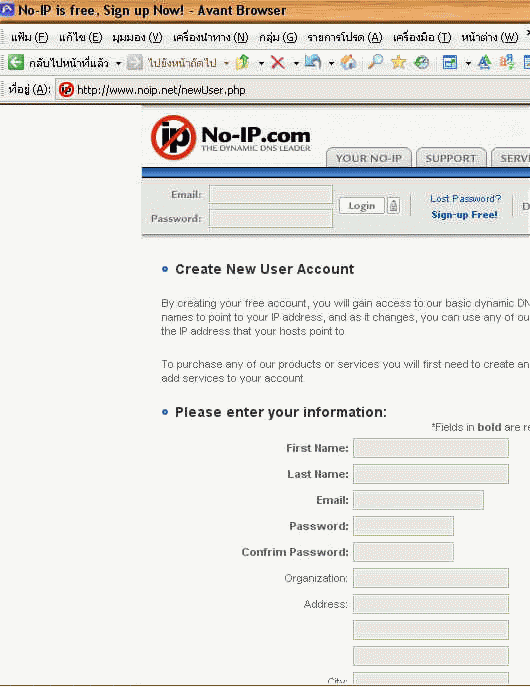The image size is (530, 687).
Task: Click the globe history icon
Action: 422,63
